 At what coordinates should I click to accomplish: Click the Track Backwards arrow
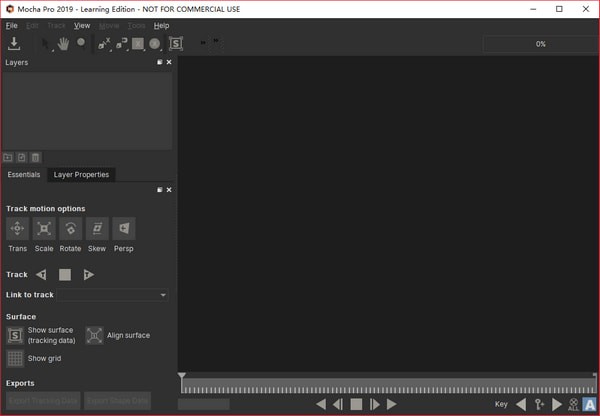click(x=41, y=274)
